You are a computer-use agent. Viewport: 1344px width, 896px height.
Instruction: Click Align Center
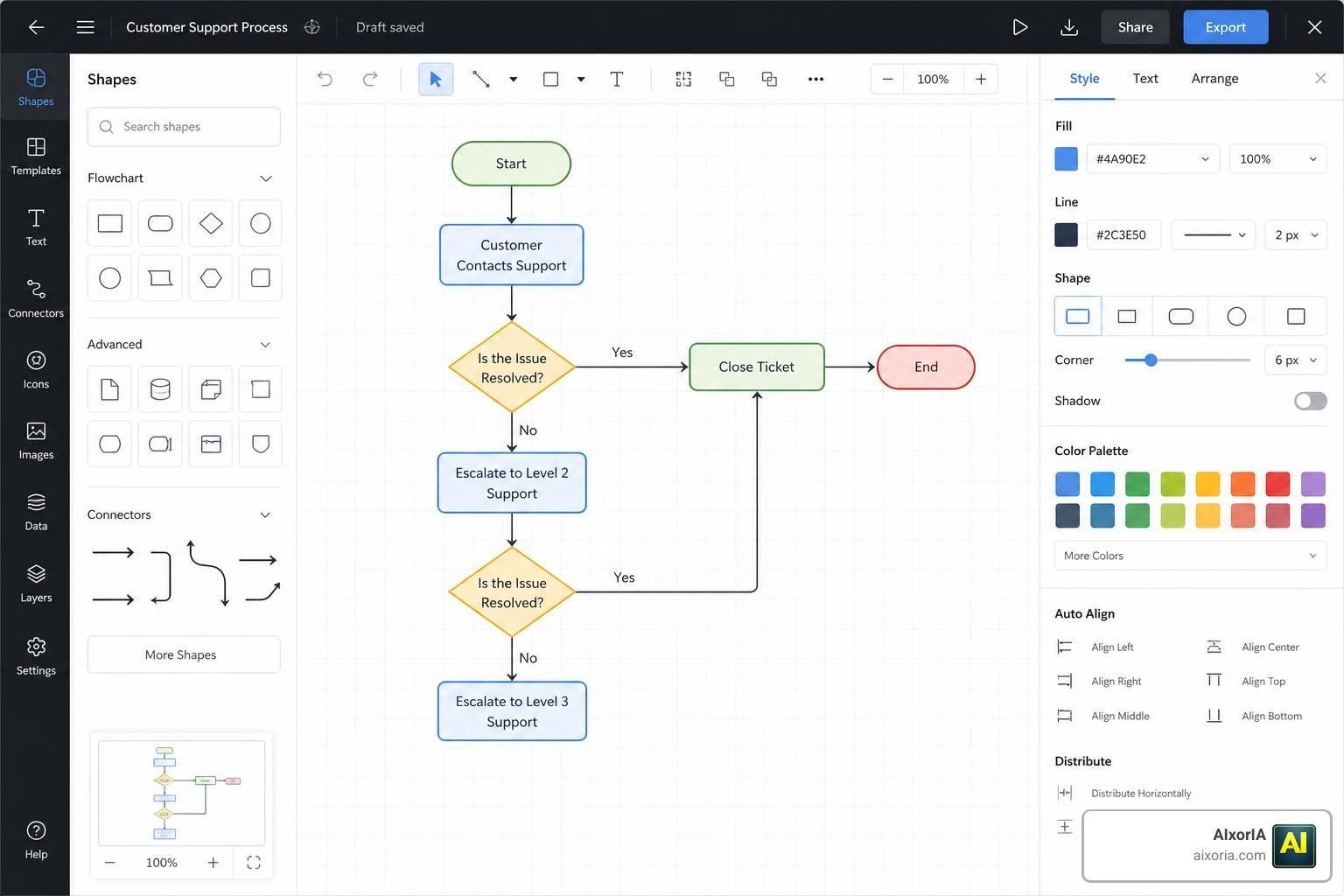click(x=1252, y=647)
